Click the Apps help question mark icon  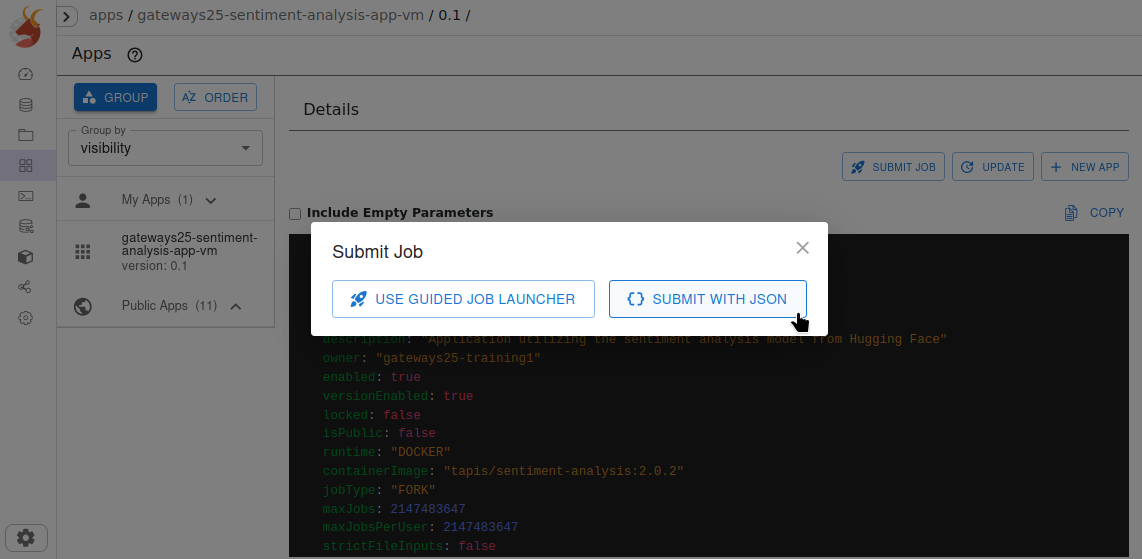point(136,55)
